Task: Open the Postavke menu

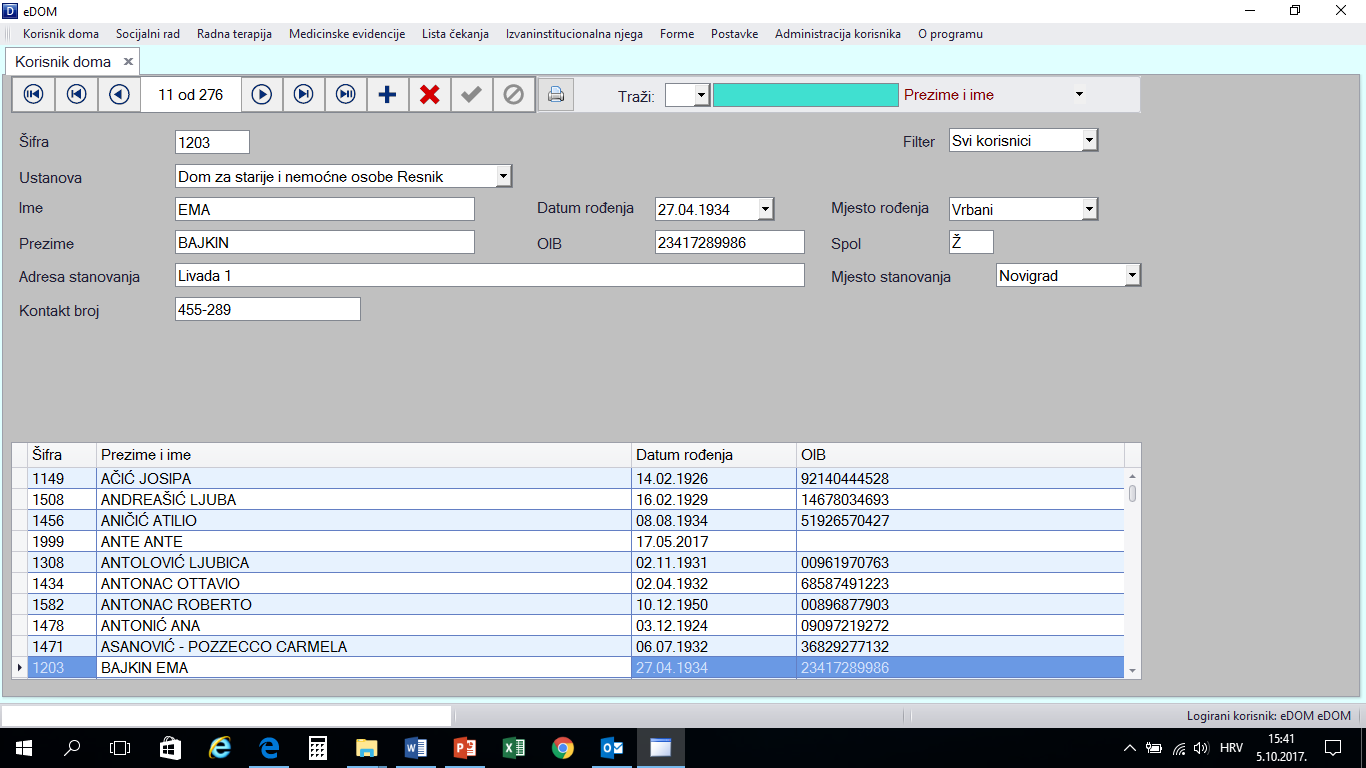Action: [x=734, y=34]
